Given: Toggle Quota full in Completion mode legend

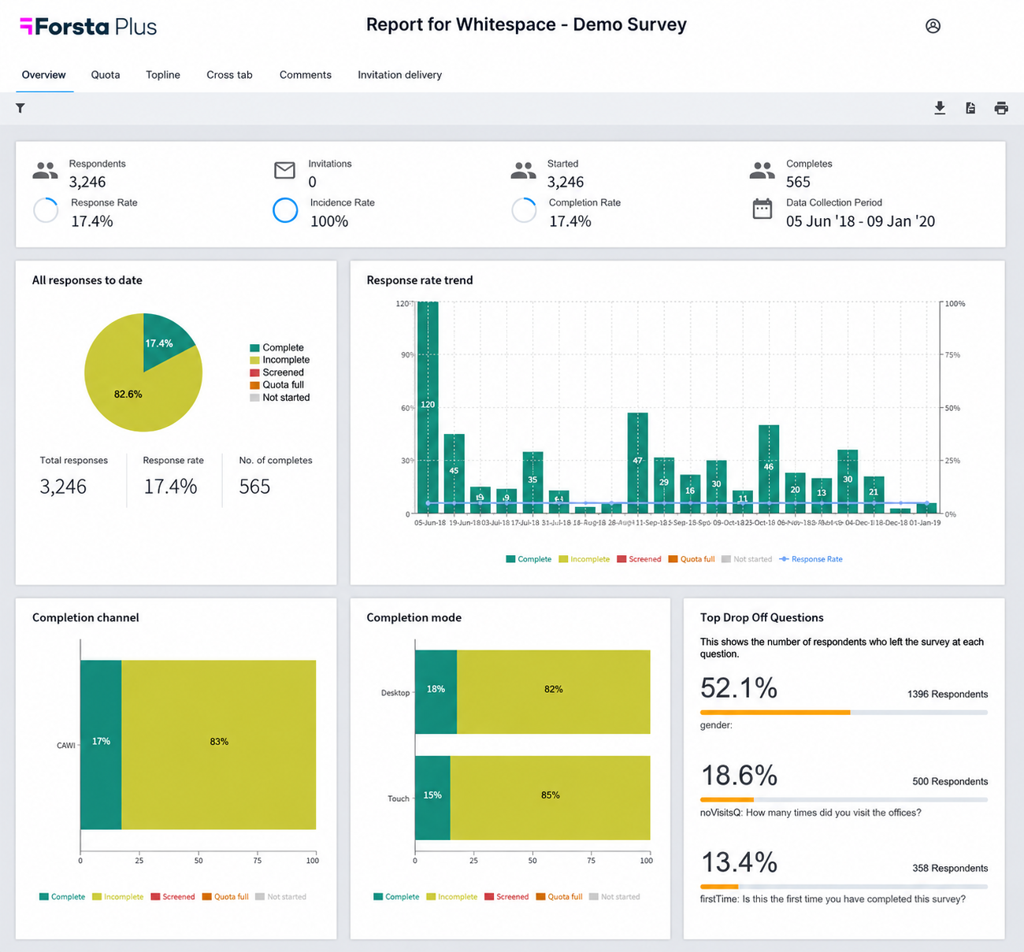Looking at the screenshot, I should click(x=559, y=896).
